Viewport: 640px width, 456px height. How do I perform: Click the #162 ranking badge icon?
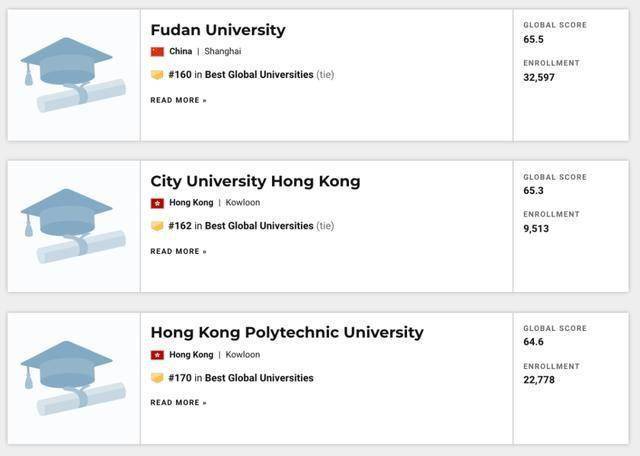pyautogui.click(x=157, y=226)
